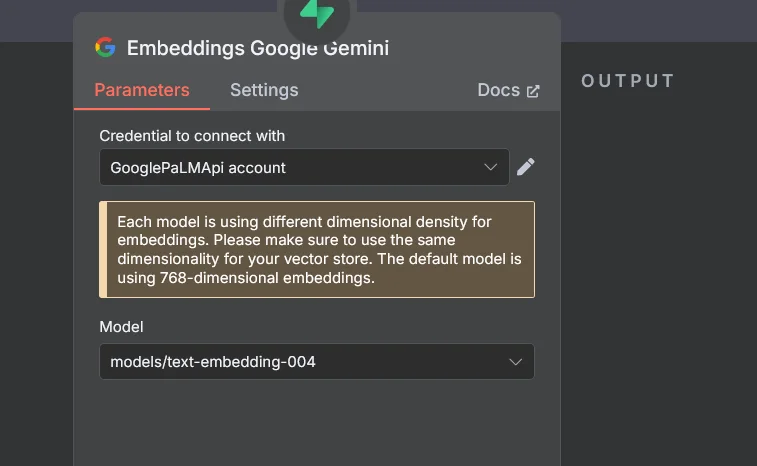Click the pencil icon to edit credential
The image size is (757, 466).
click(x=526, y=167)
